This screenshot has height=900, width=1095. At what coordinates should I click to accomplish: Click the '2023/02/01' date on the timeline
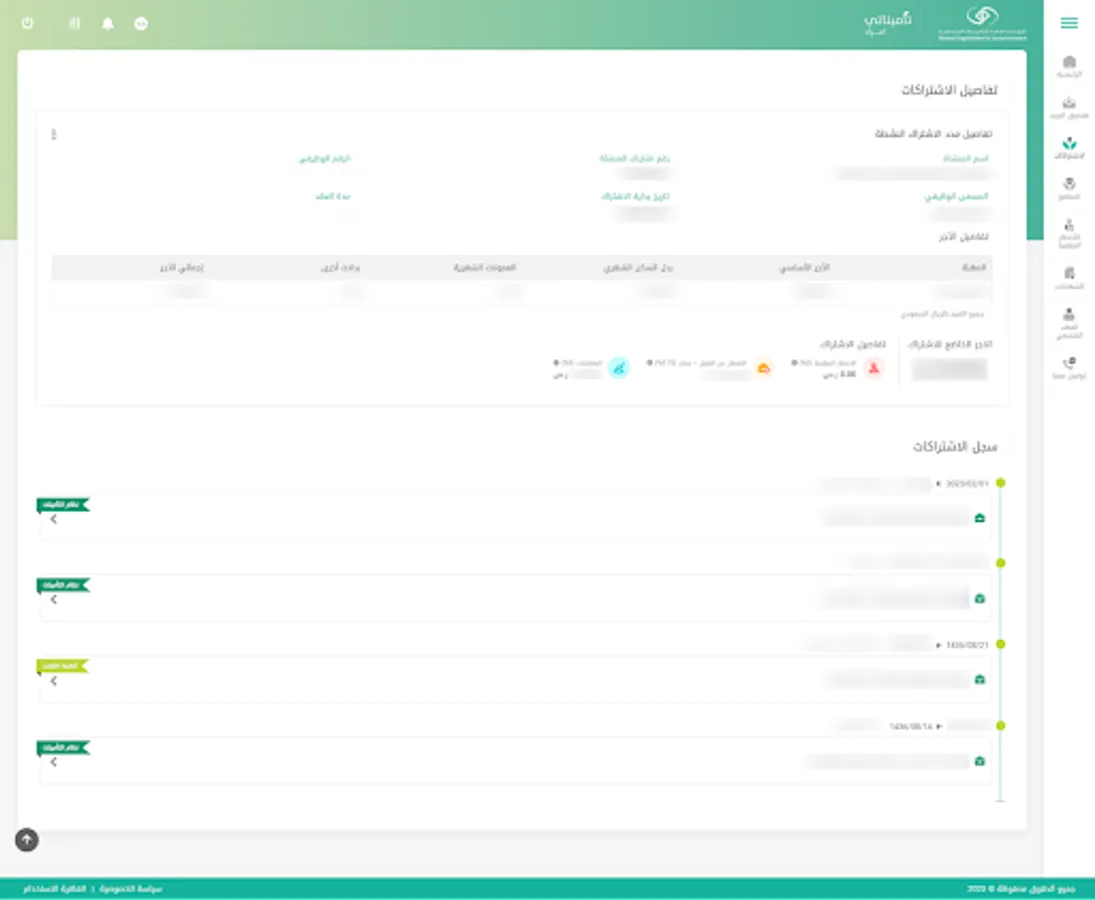tap(967, 483)
